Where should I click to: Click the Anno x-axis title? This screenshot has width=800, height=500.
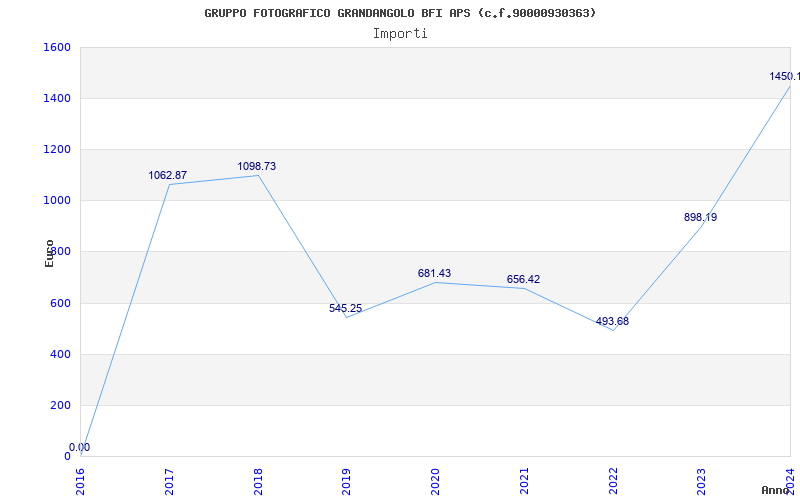776,490
